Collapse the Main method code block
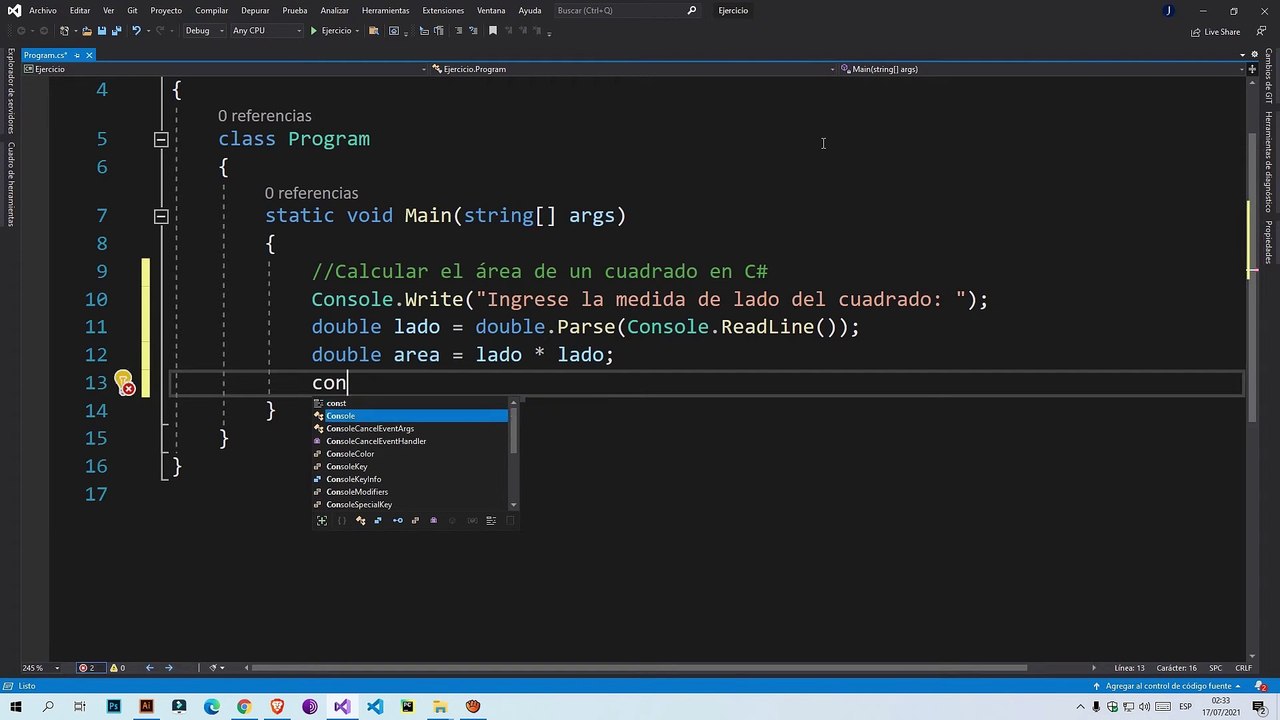Image resolution: width=1280 pixels, height=720 pixels. [161, 216]
